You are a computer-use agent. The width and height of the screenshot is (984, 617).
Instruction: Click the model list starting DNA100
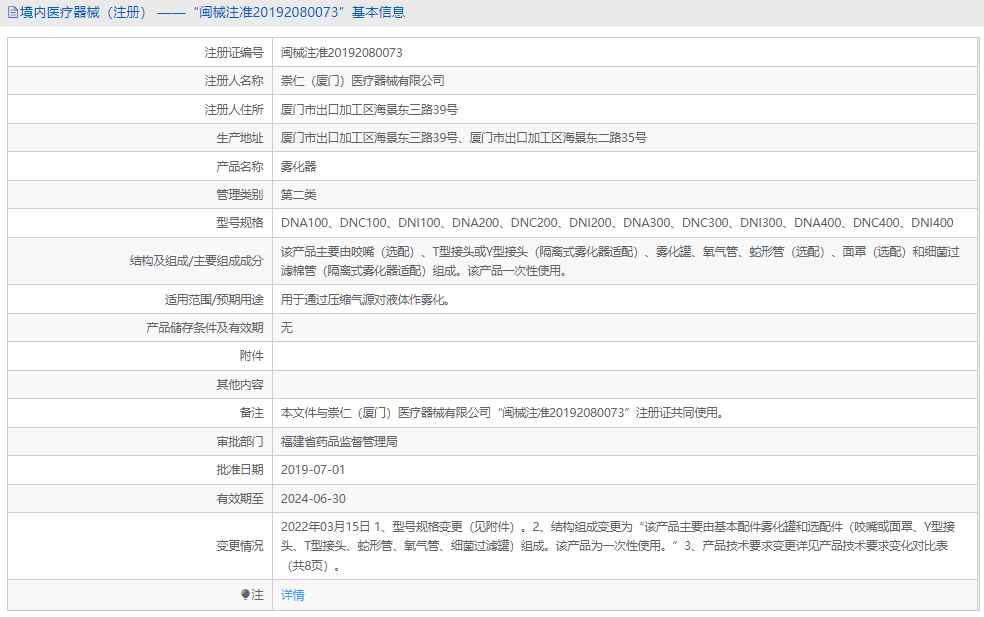point(617,223)
